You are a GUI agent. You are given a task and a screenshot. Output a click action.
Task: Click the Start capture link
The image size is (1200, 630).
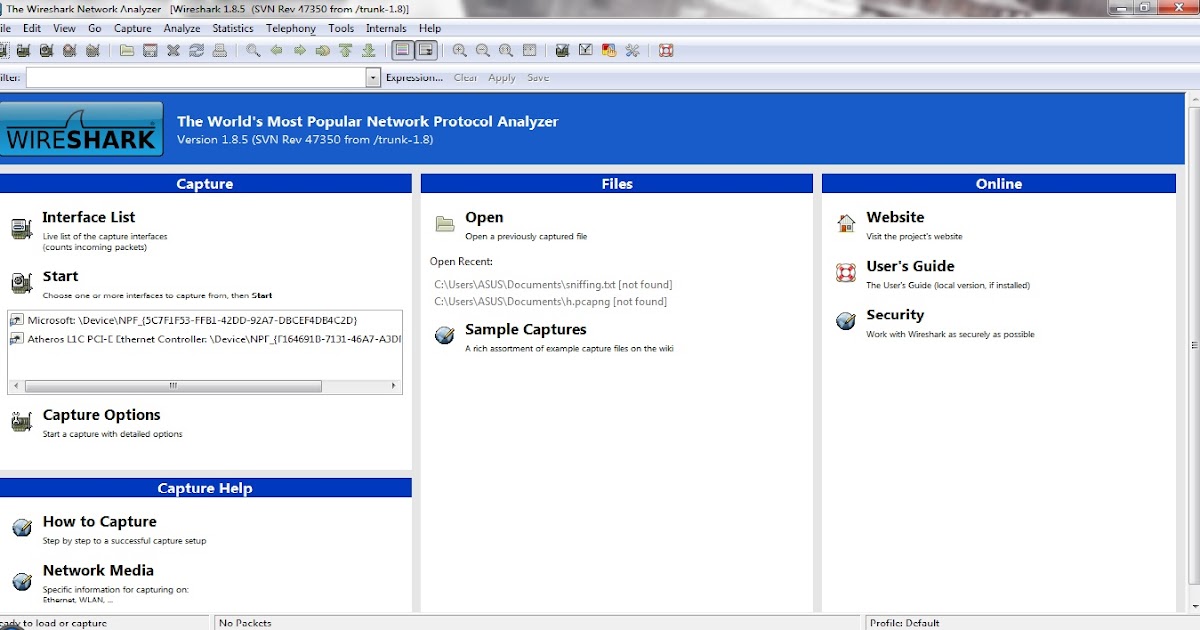pyautogui.click(x=60, y=276)
